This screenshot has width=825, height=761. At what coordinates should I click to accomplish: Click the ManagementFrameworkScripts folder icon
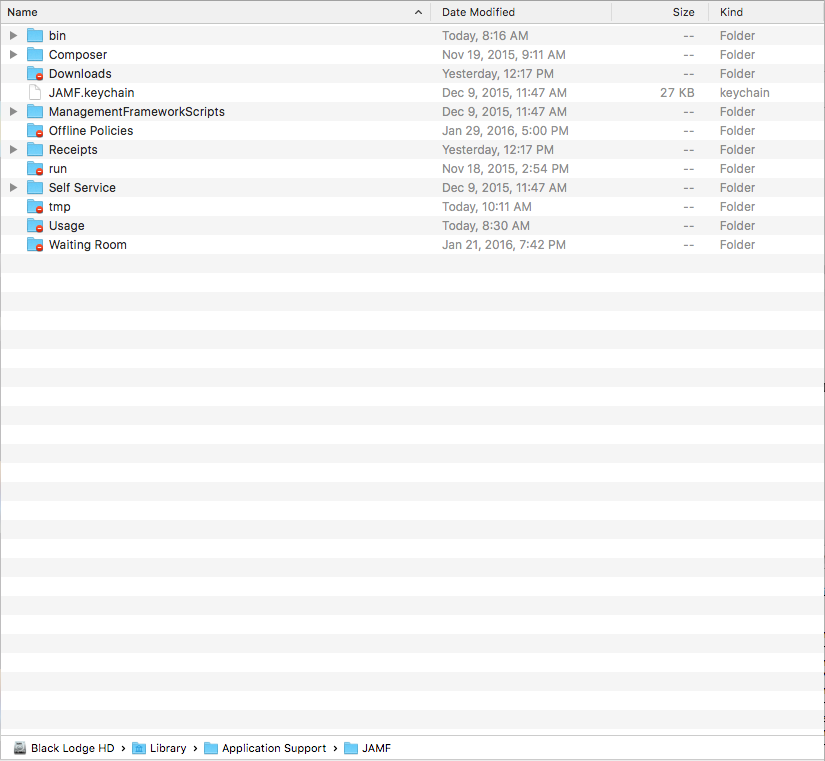tap(35, 112)
